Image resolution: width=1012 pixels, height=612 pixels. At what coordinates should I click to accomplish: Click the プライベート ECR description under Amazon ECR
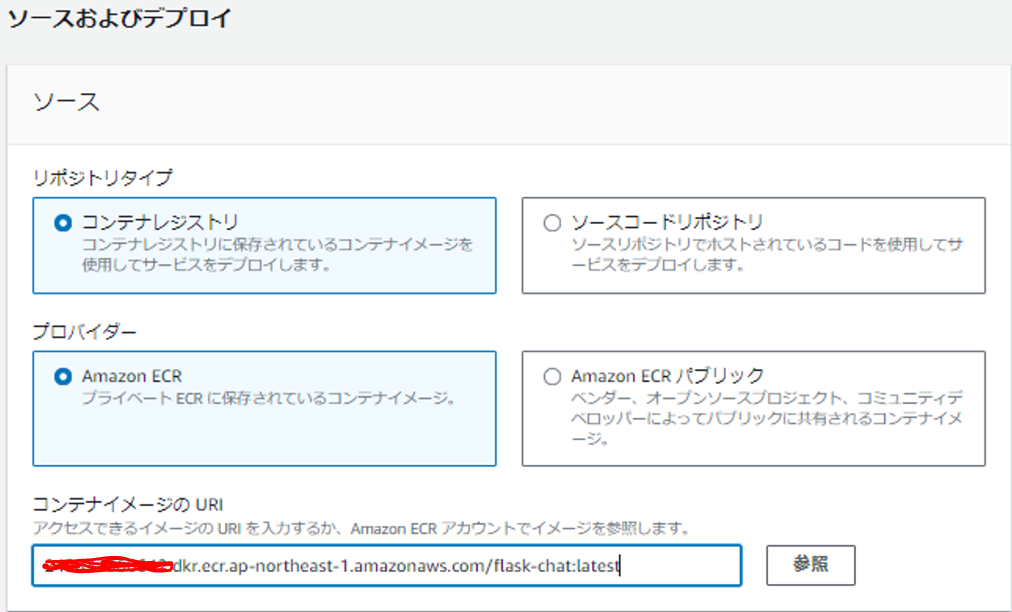pyautogui.click(x=269, y=399)
